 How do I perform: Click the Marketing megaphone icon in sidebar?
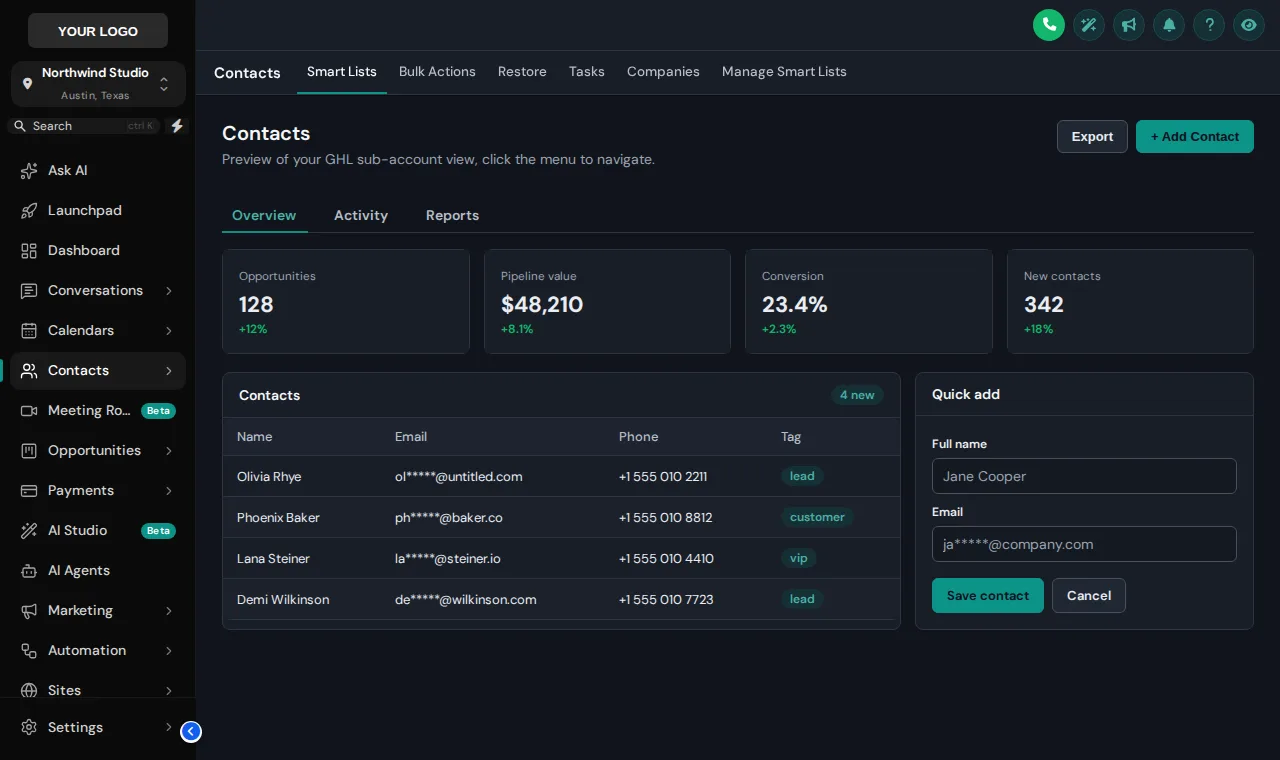(29, 611)
